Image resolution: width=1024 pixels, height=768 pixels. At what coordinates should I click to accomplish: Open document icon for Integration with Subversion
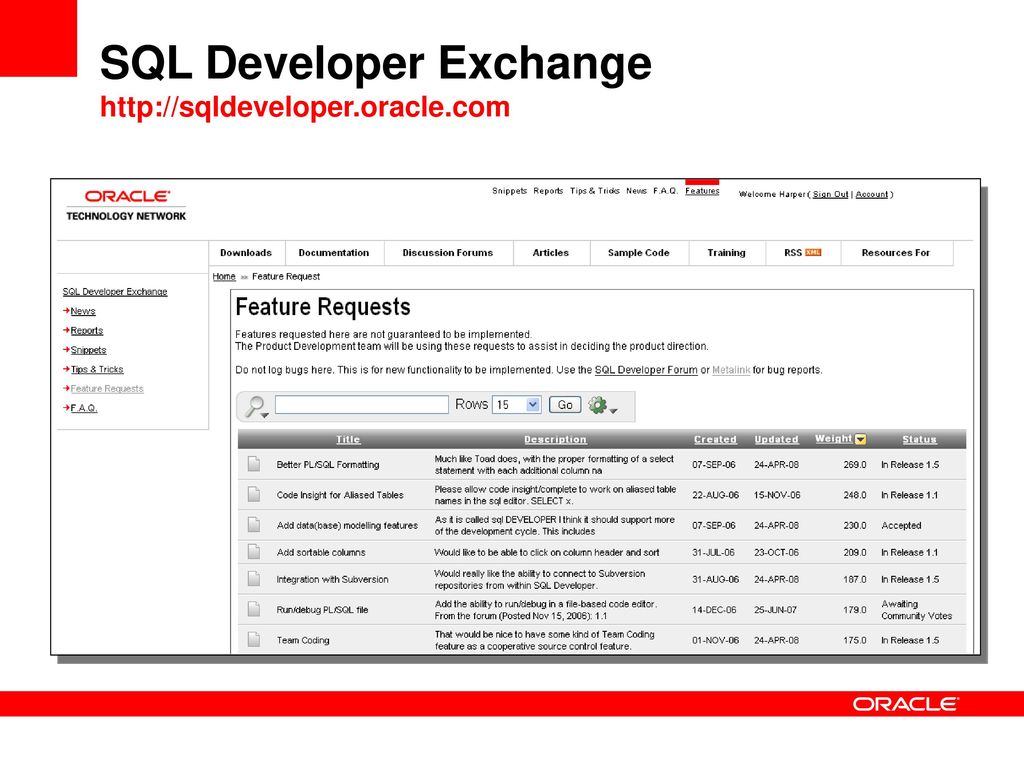click(x=254, y=579)
